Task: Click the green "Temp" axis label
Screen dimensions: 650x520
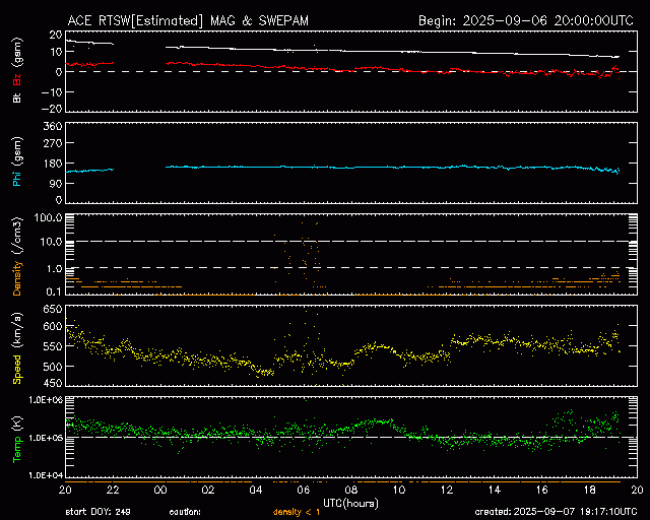Action: tap(17, 450)
